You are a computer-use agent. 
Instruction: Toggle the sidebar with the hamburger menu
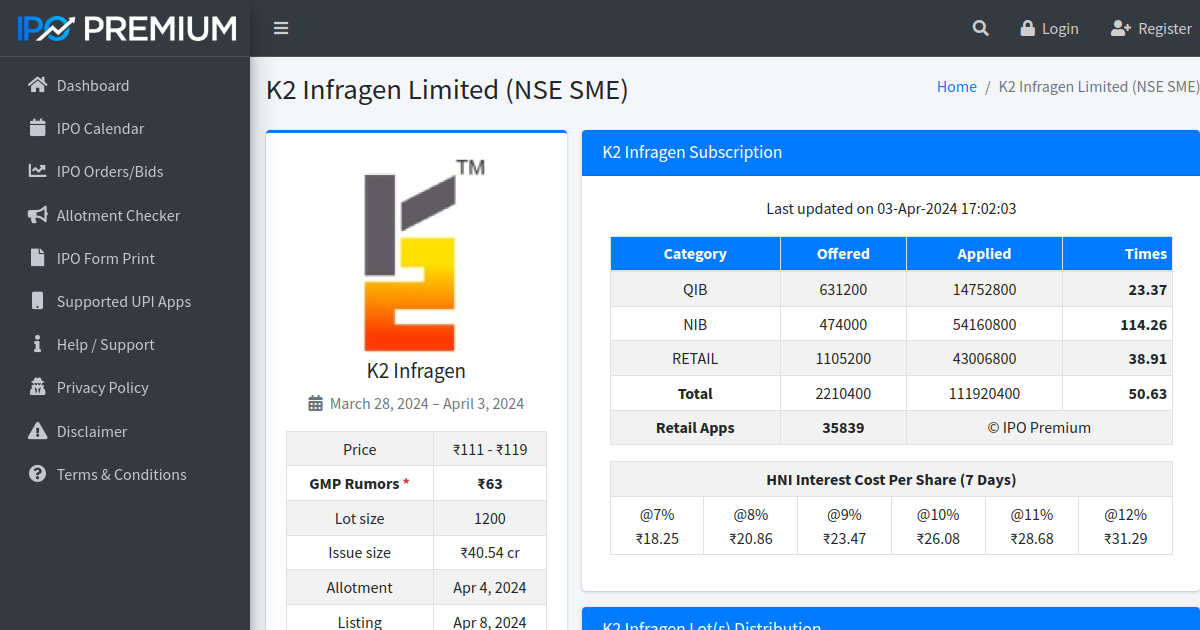pos(281,28)
